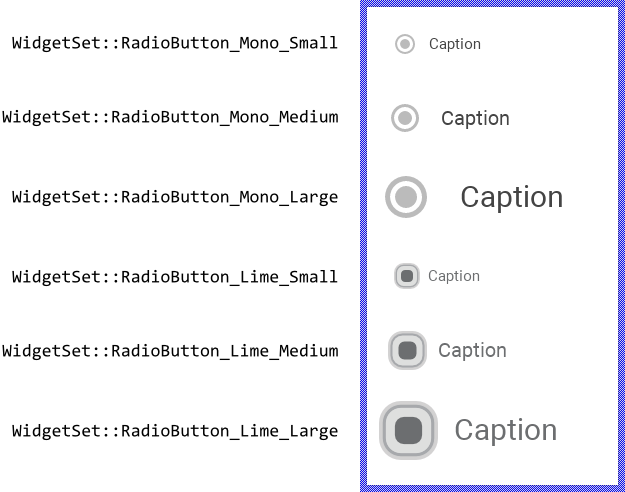Image resolution: width=625 pixels, height=492 pixels.
Task: Toggle the medium rounded-square checkbox
Action: coord(407,350)
